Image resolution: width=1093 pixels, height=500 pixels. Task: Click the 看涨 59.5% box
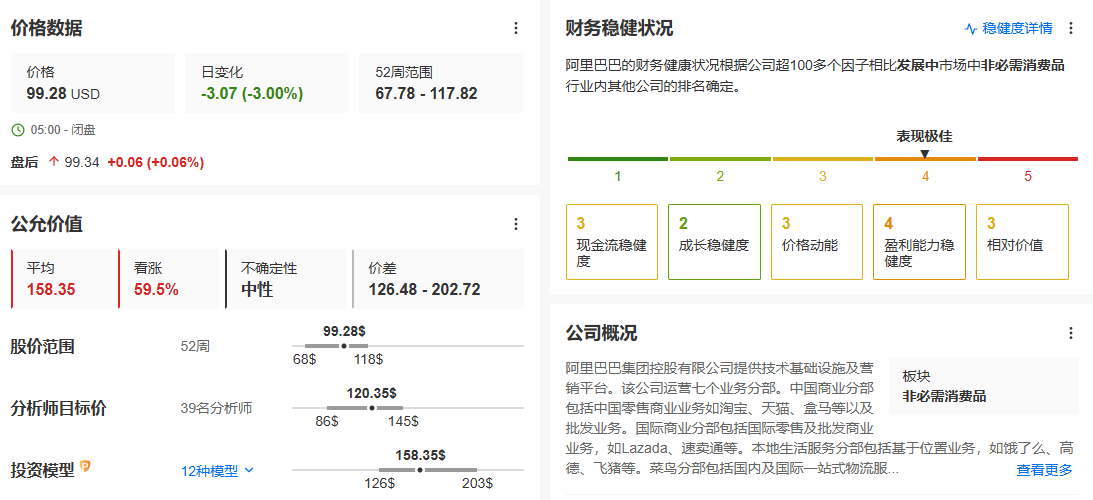[x=169, y=279]
